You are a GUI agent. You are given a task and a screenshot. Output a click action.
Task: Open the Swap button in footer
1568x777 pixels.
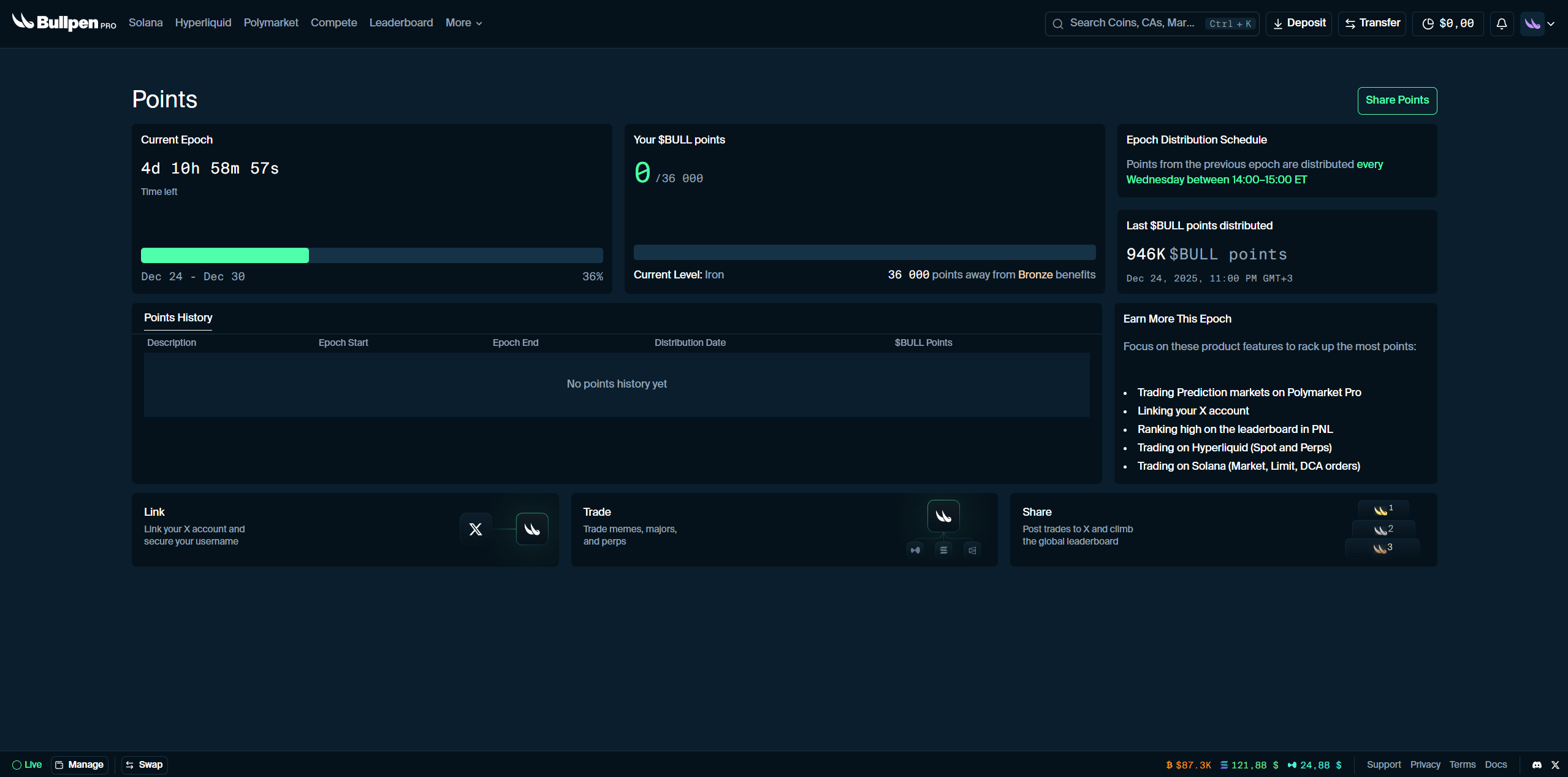pos(144,765)
